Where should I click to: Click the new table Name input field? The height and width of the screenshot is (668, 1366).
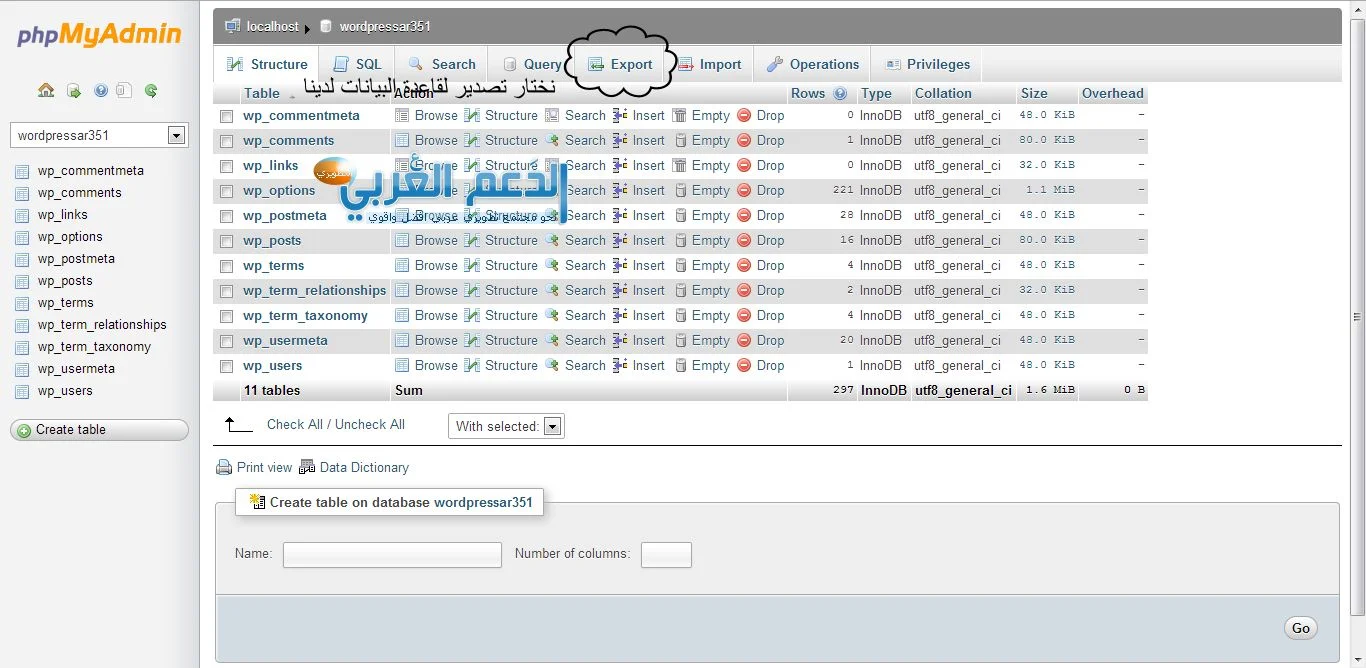[392, 555]
